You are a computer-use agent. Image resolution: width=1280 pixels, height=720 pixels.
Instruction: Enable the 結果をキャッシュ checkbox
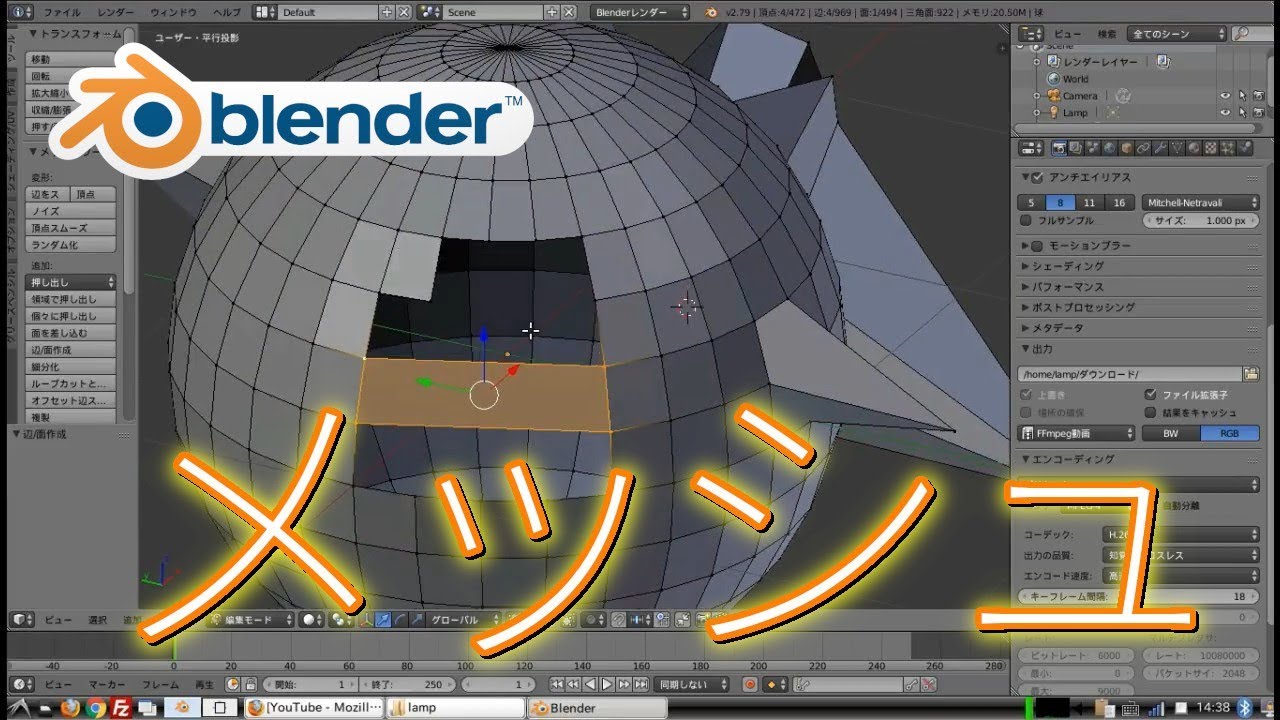click(x=1152, y=412)
